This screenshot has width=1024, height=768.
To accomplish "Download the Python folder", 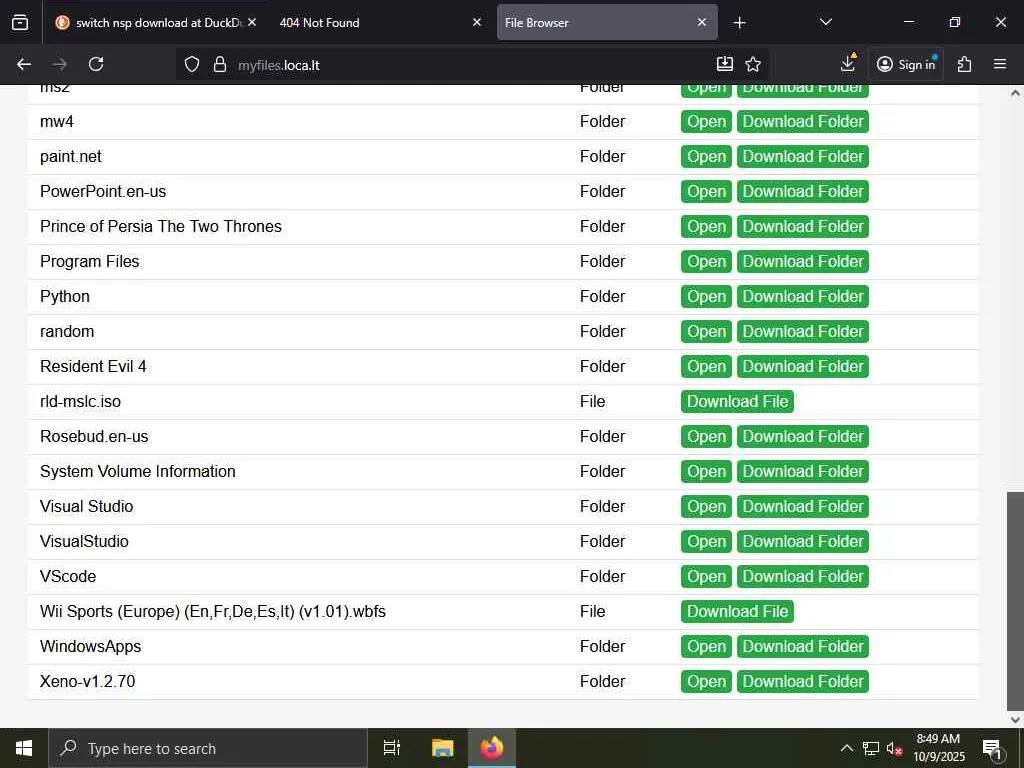I will [803, 296].
